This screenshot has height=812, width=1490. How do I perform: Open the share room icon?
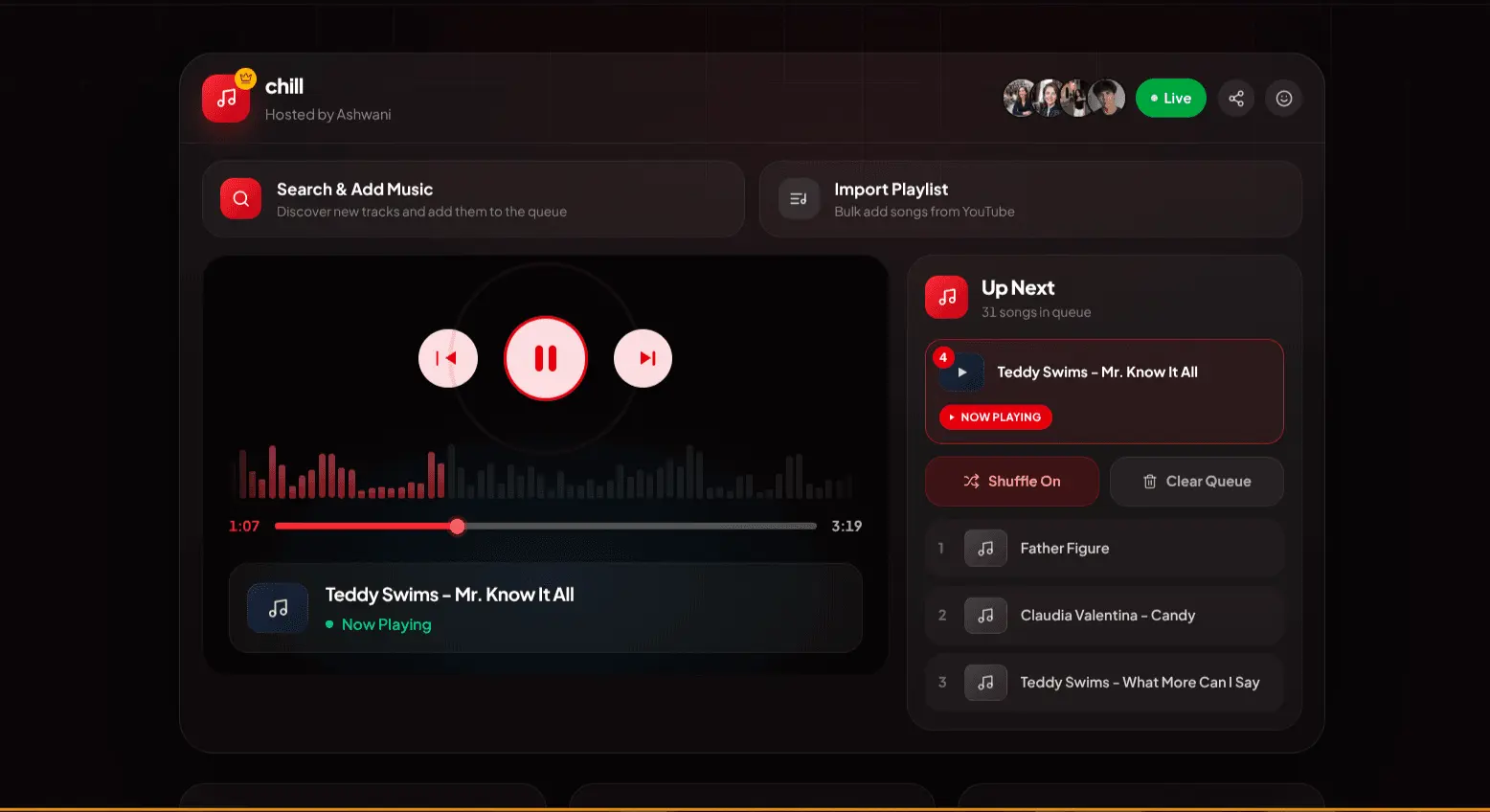[x=1236, y=99]
